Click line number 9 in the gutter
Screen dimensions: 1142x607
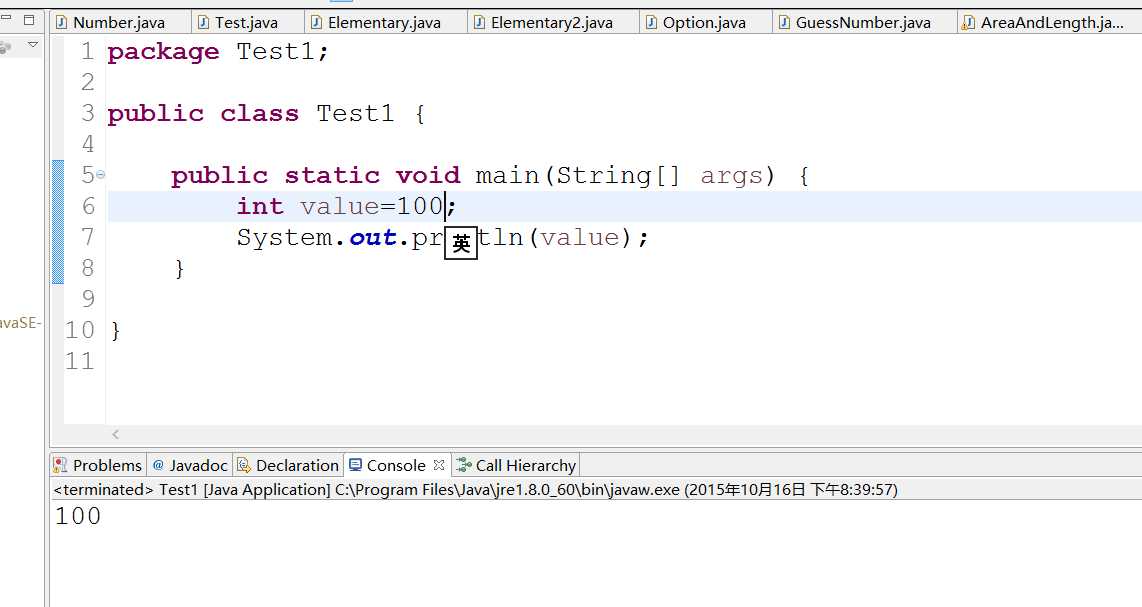(x=87, y=299)
